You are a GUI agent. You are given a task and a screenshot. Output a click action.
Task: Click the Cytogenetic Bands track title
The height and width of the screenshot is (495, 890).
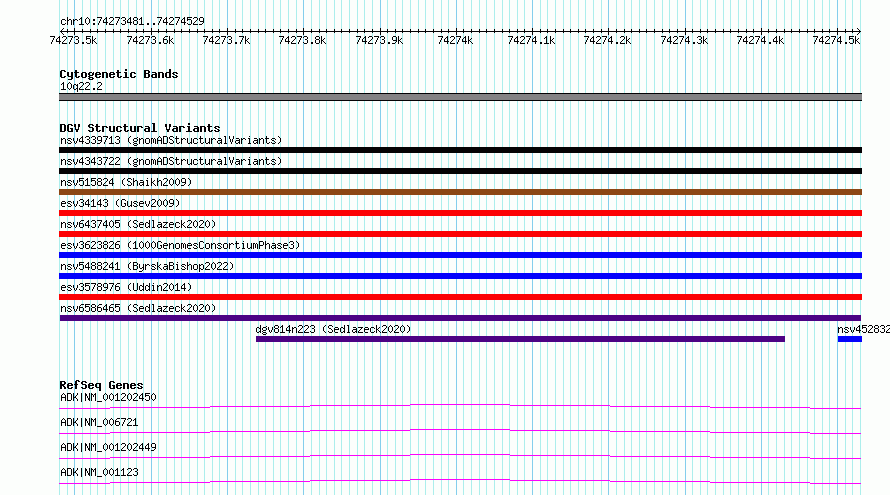[x=119, y=74]
